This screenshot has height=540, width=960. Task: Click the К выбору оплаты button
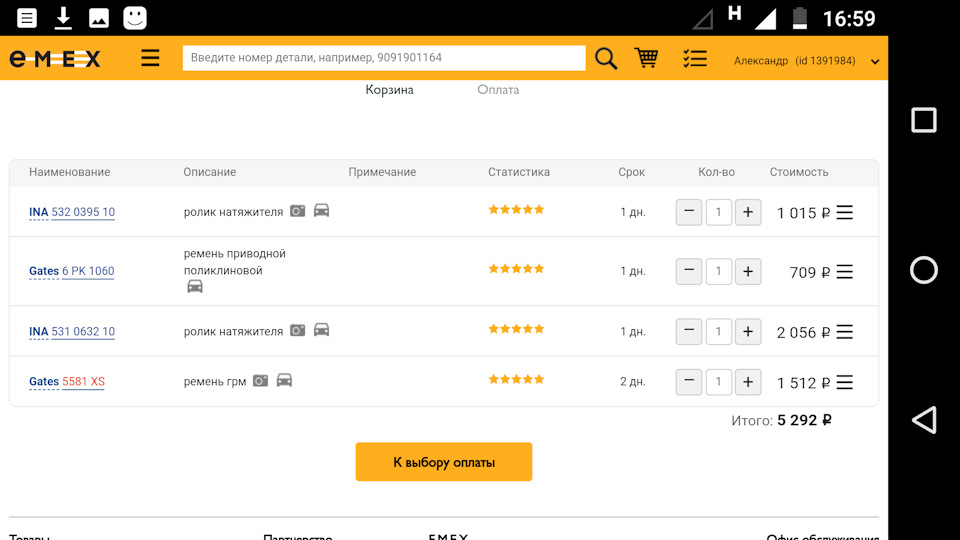[444, 462]
